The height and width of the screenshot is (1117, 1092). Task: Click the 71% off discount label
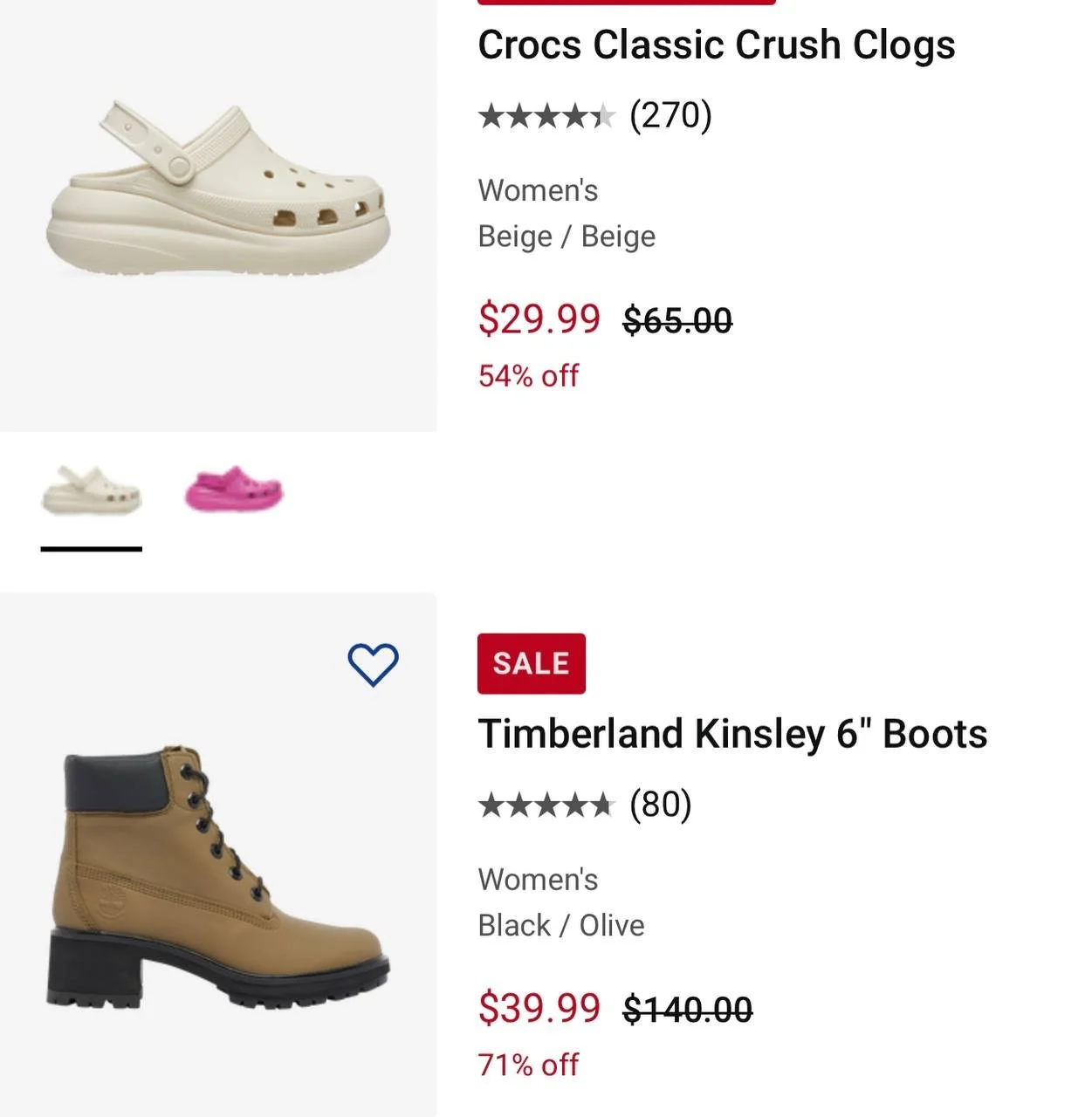point(528,1065)
